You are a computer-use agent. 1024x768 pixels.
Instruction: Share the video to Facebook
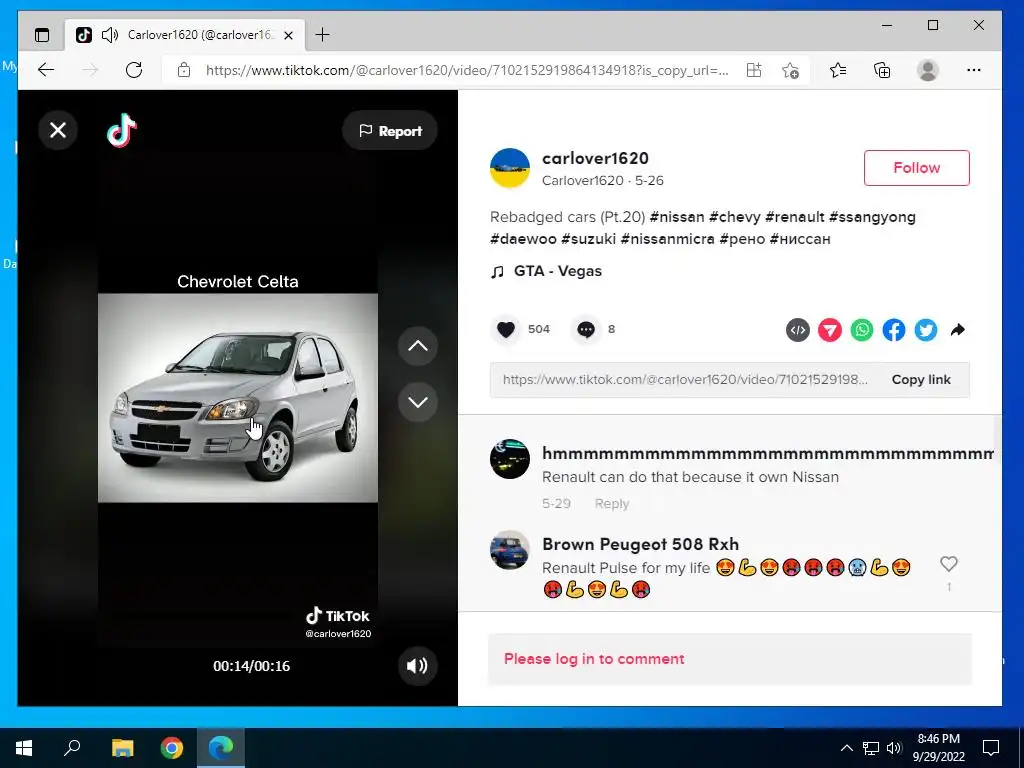click(x=893, y=330)
